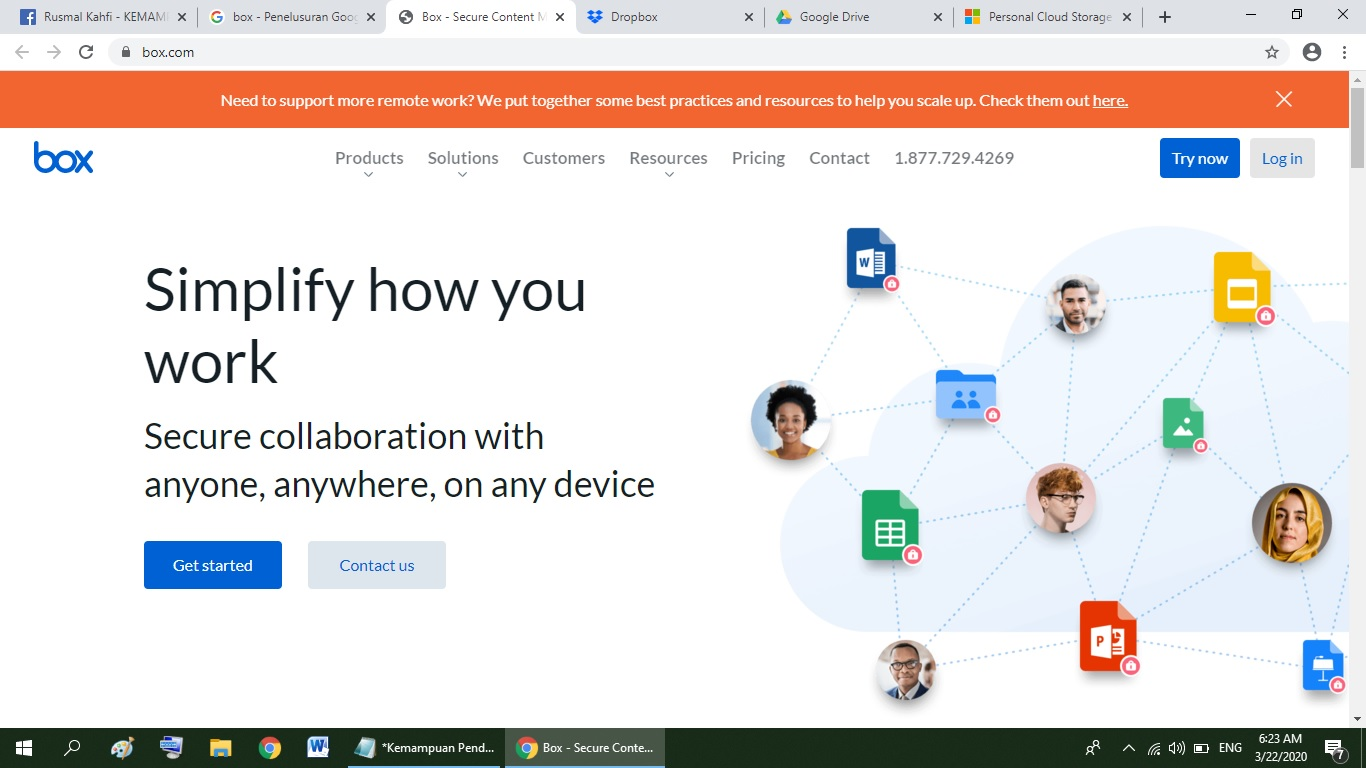This screenshot has height=768, width=1366.
Task: Click the Log in button
Action: (1282, 158)
